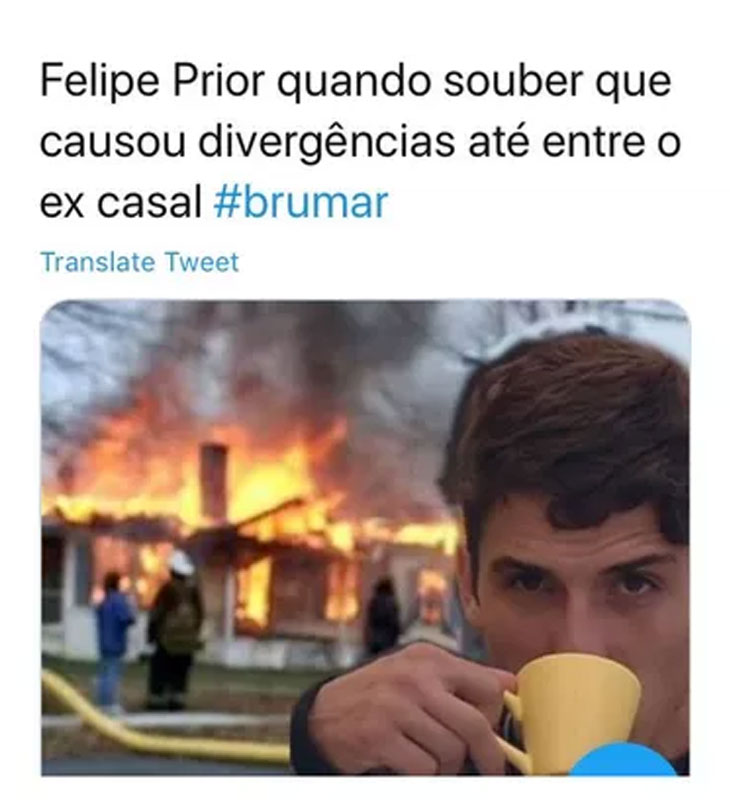Click the yellow cup in the photo
This screenshot has height=800, width=730.
tap(569, 713)
